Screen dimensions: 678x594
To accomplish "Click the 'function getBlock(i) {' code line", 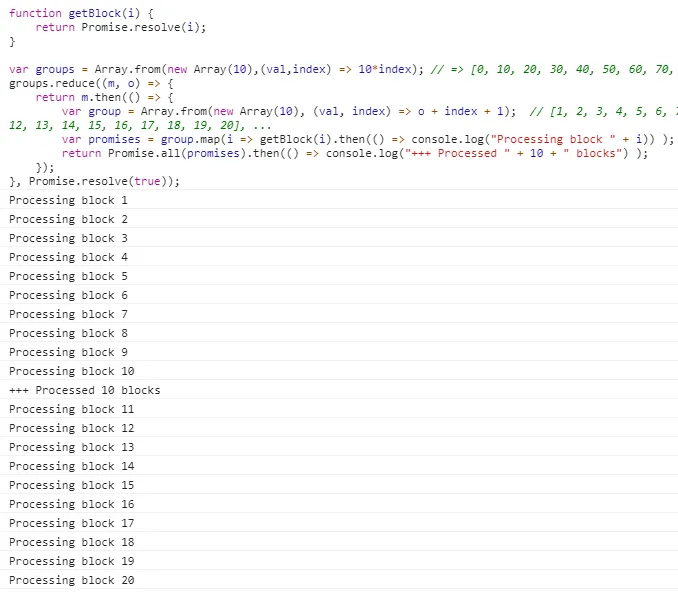I will coord(81,13).
